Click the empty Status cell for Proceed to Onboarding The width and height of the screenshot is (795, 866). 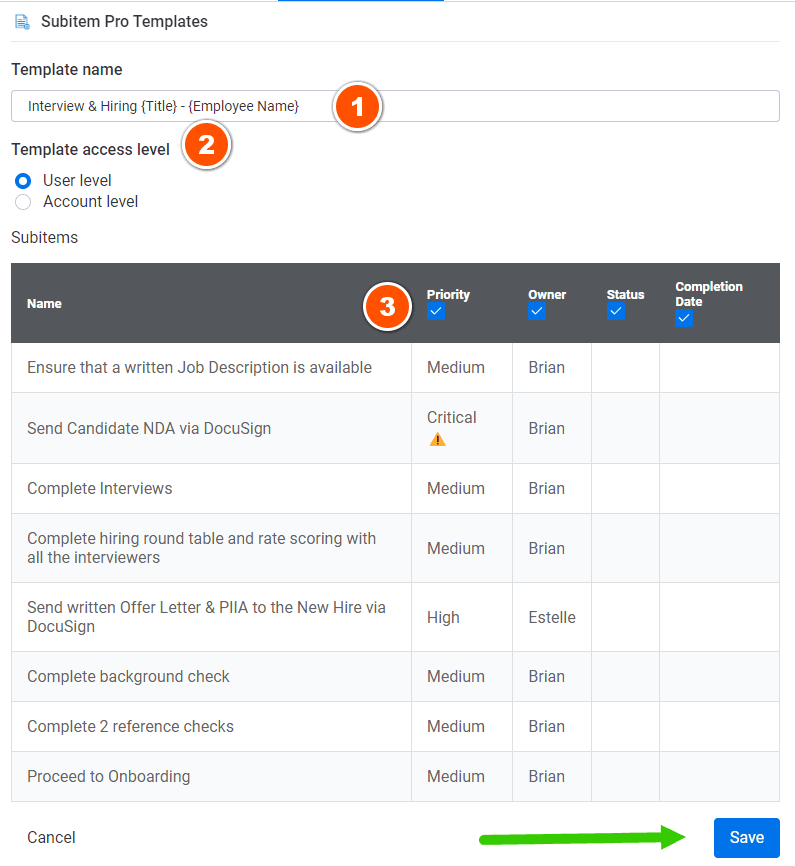[623, 776]
